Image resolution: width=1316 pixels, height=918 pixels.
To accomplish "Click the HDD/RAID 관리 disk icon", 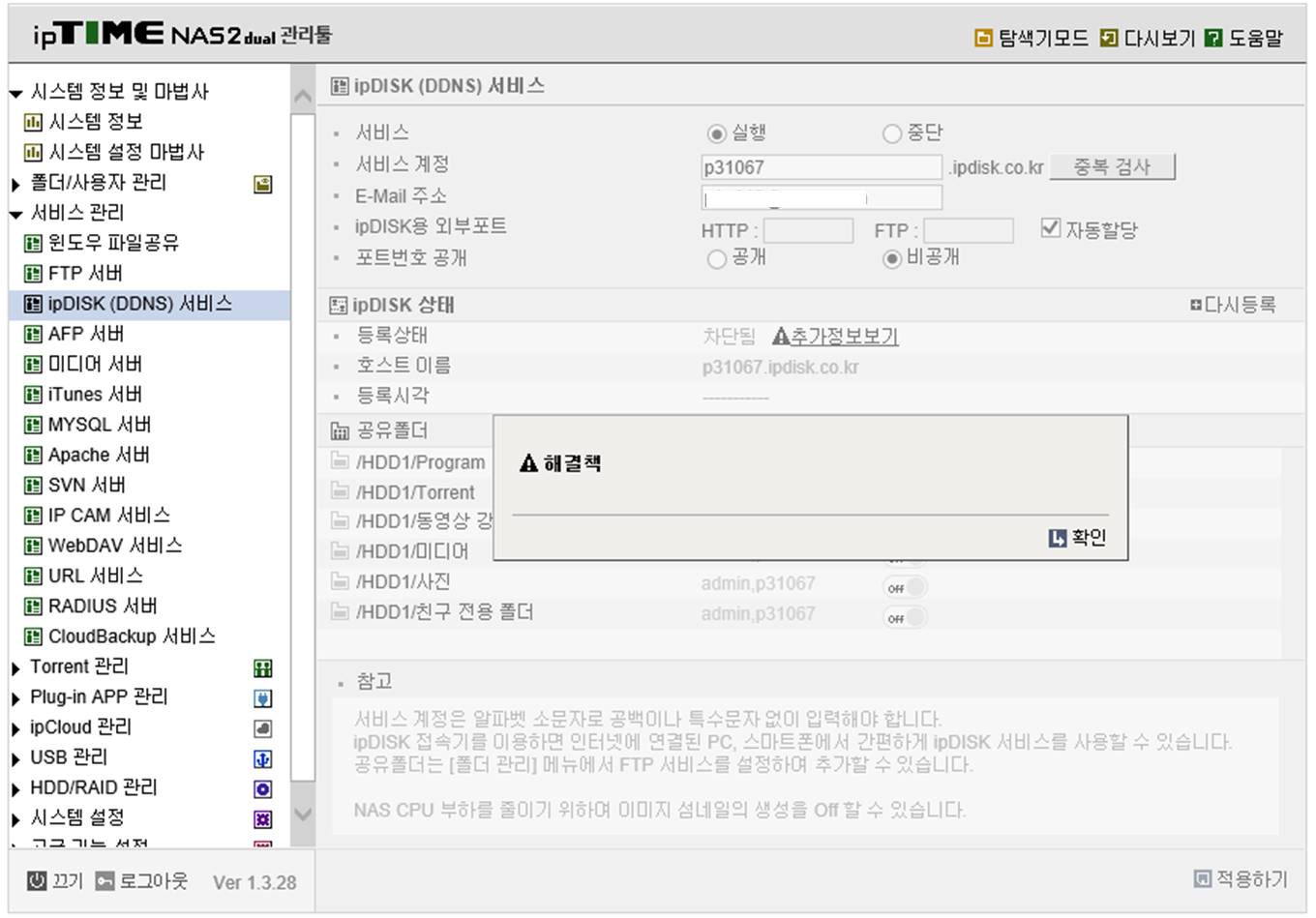I will tap(262, 789).
